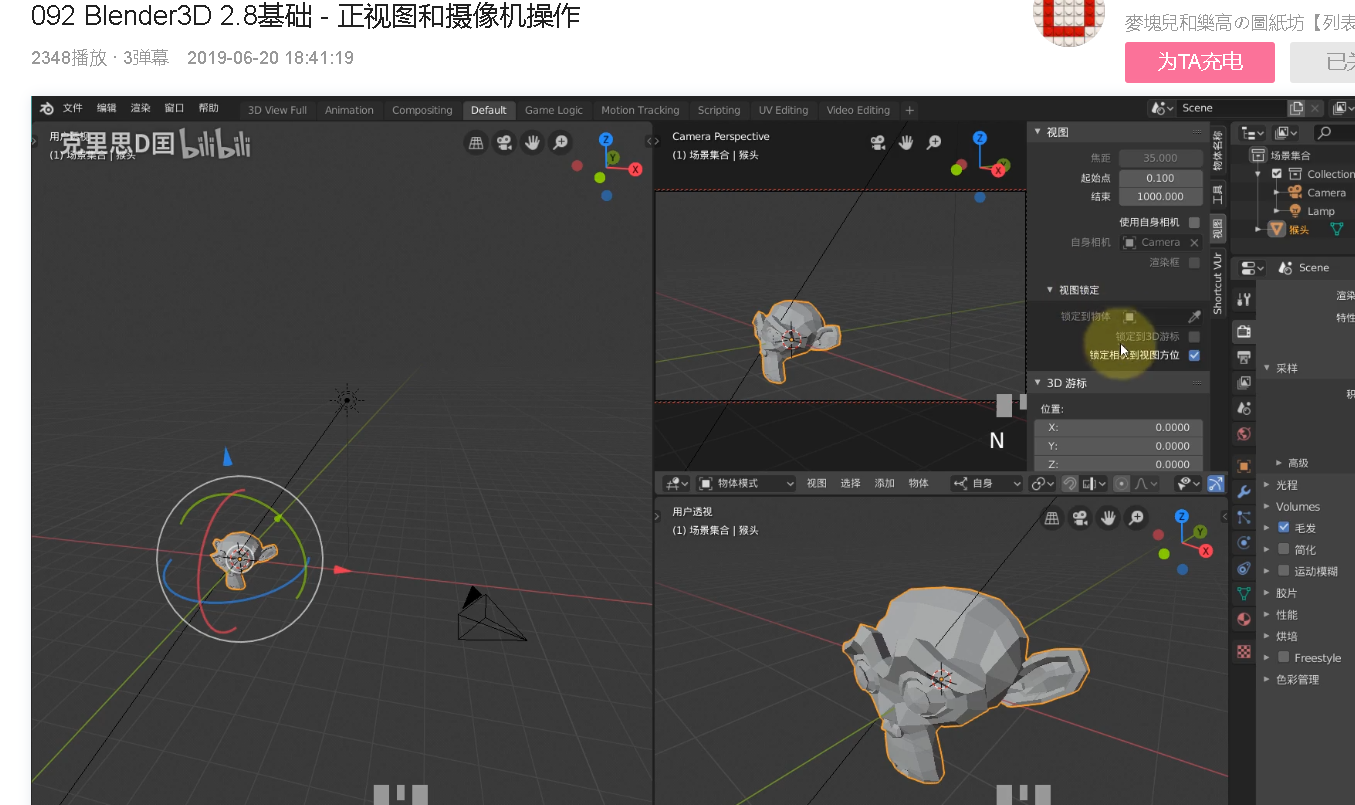Image resolution: width=1355 pixels, height=805 pixels.
Task: Select the wrench-shaped Modifier properties icon
Action: coord(1243,491)
